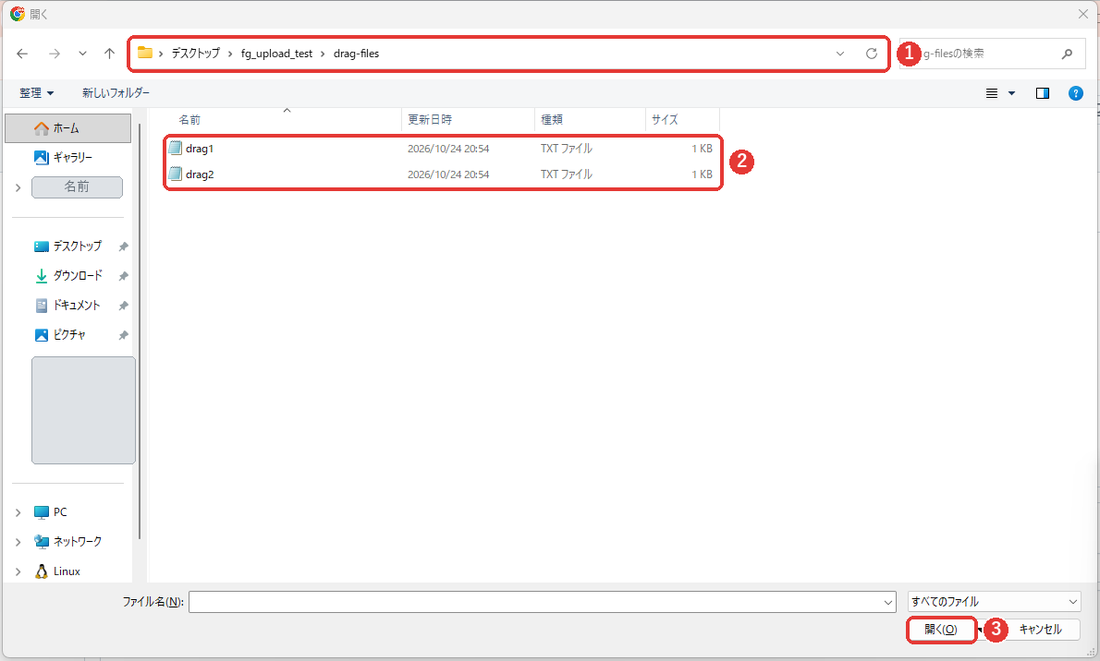Create a folder with 新しいフォルダー
This screenshot has height=661, width=1100.
(116, 93)
